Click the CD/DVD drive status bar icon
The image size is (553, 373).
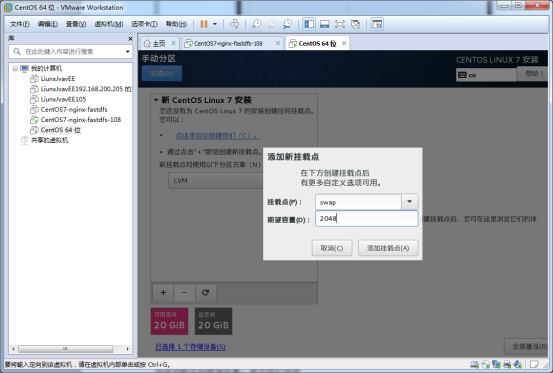point(486,364)
